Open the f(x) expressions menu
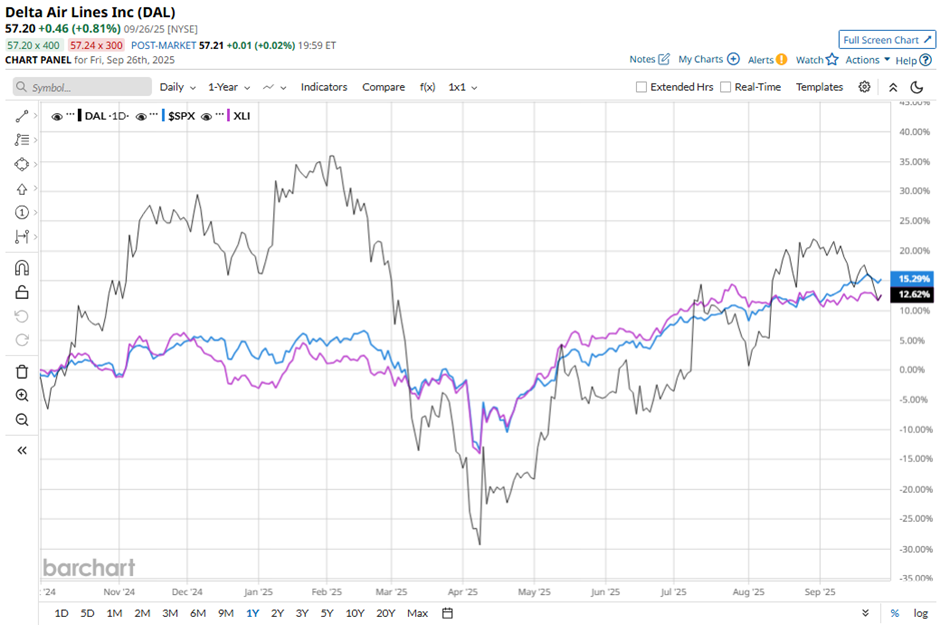Viewport: 940px width, 625px height. [427, 87]
